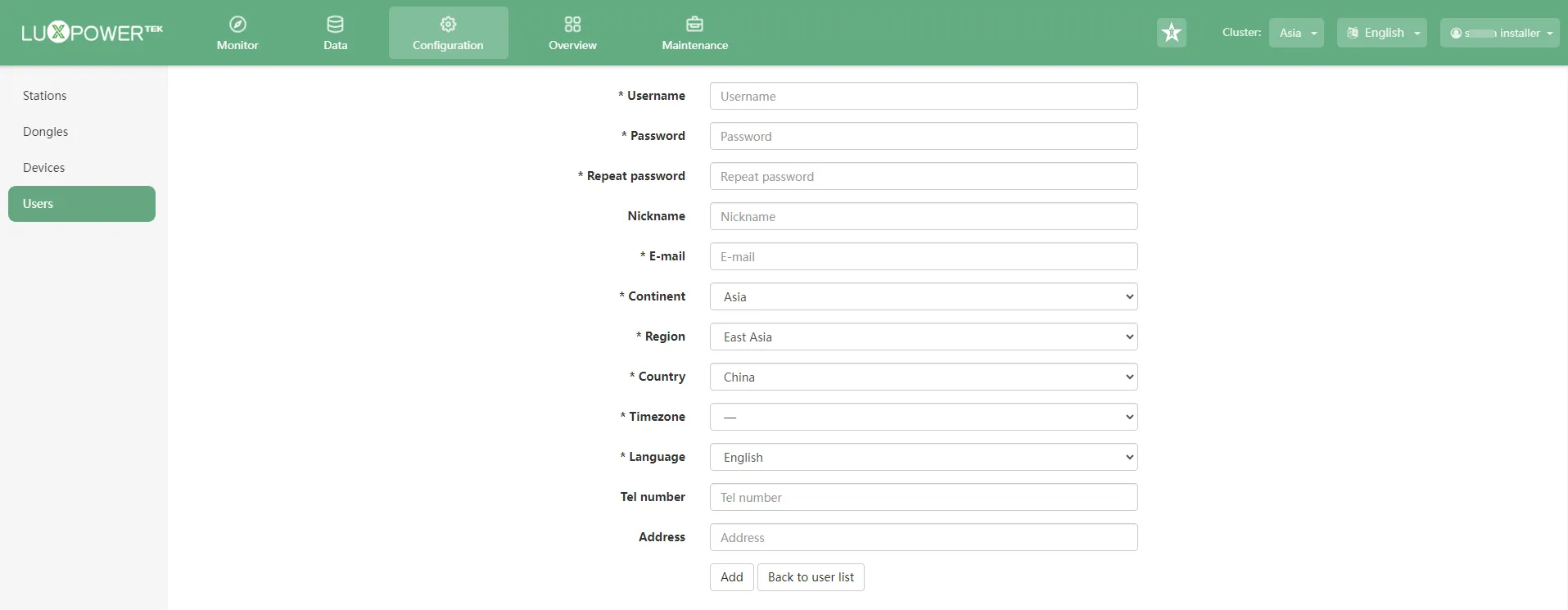This screenshot has width=1568, height=610.
Task: Focus the Username input field
Action: click(x=923, y=96)
